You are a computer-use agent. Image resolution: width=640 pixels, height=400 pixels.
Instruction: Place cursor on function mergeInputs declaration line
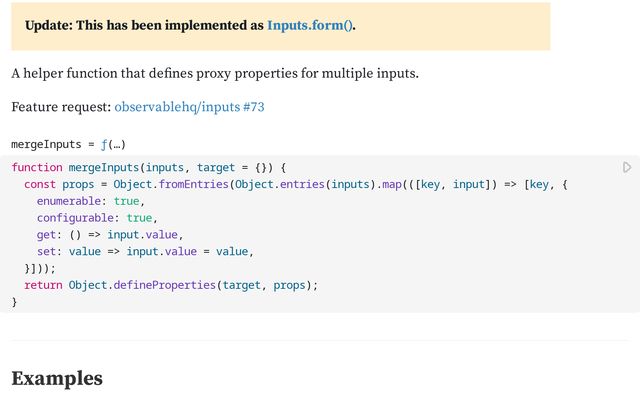tap(150, 168)
